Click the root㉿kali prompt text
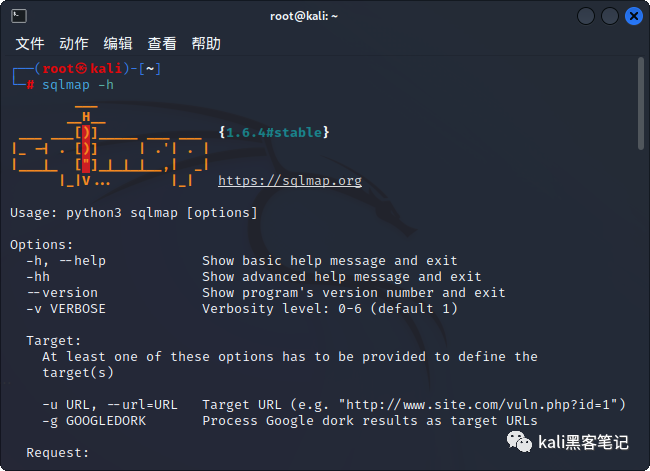This screenshot has height=471, width=650. [82, 68]
